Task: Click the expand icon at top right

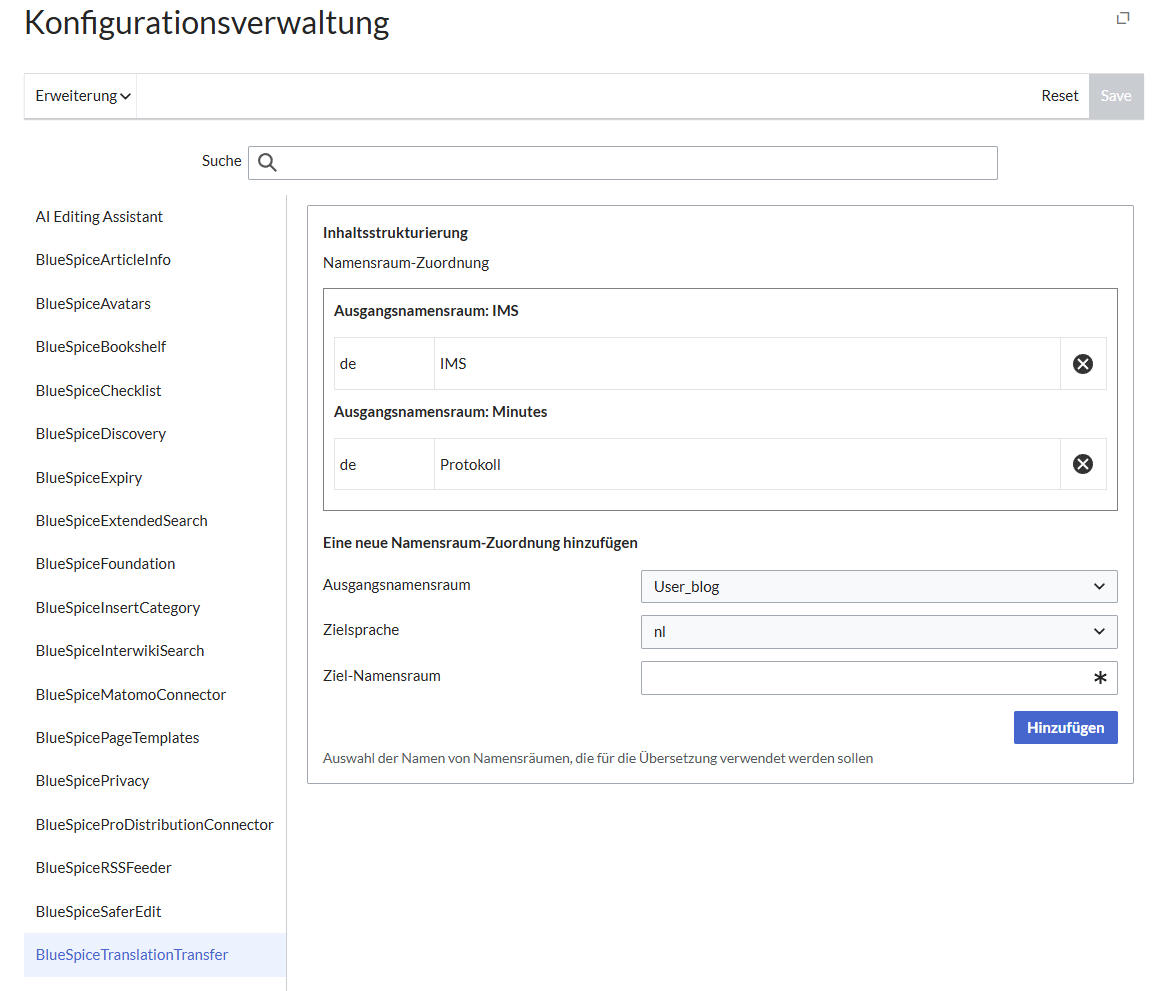Action: pyautogui.click(x=1123, y=18)
